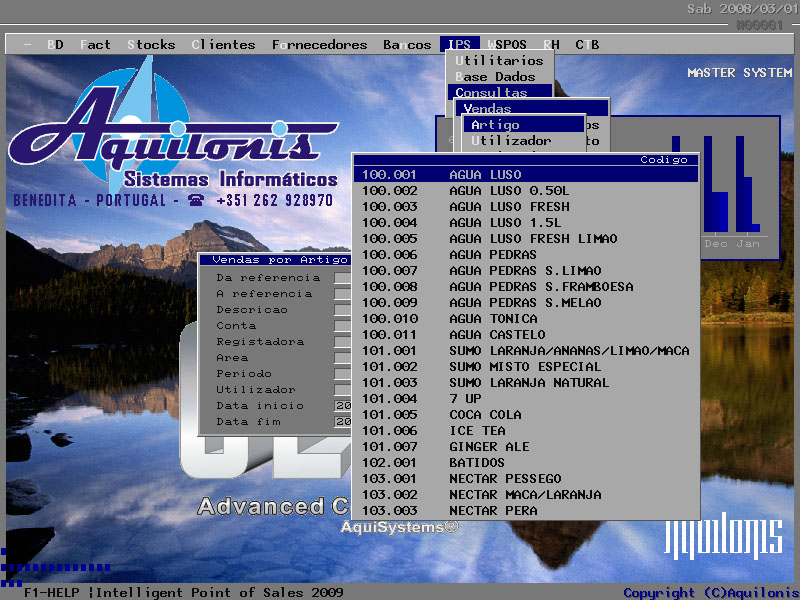Click the dash system menu icon
The height and width of the screenshot is (600, 800).
27,45
